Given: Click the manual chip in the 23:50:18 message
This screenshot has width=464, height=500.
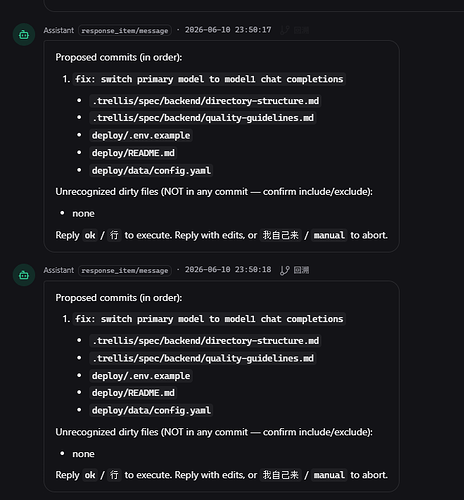Looking at the screenshot, I should point(329,475).
